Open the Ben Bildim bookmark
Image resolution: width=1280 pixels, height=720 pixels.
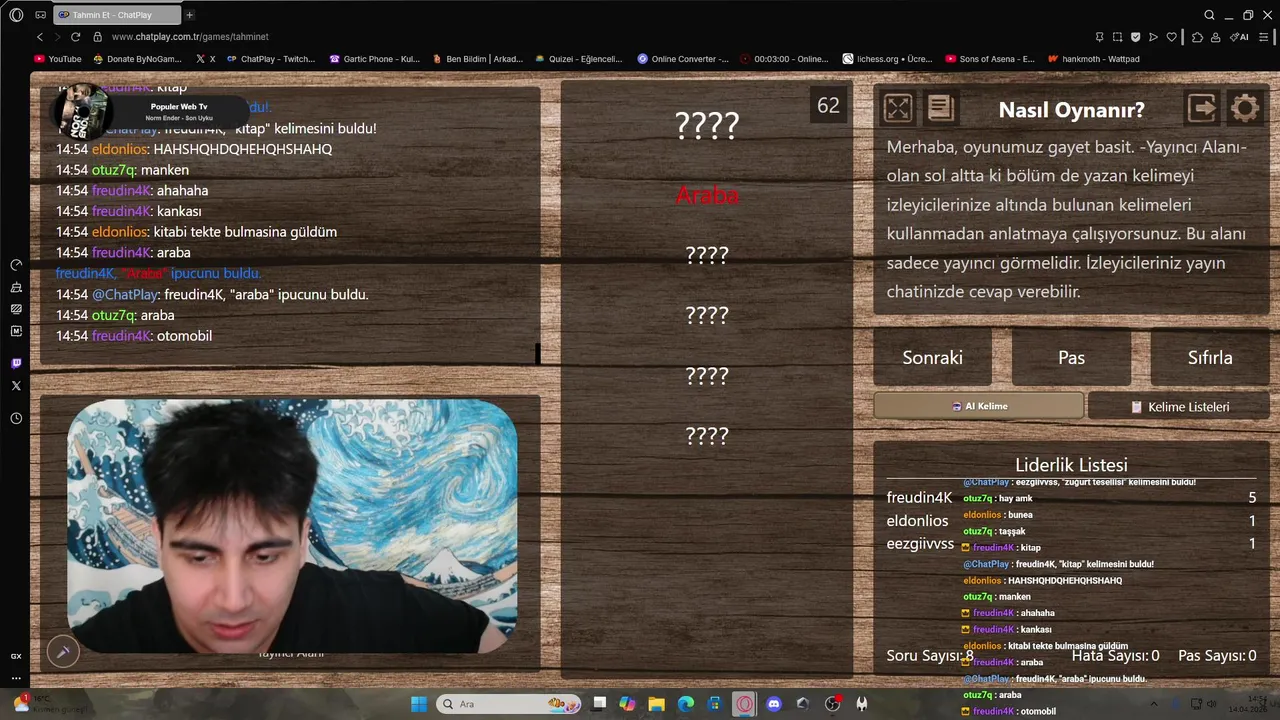477,59
